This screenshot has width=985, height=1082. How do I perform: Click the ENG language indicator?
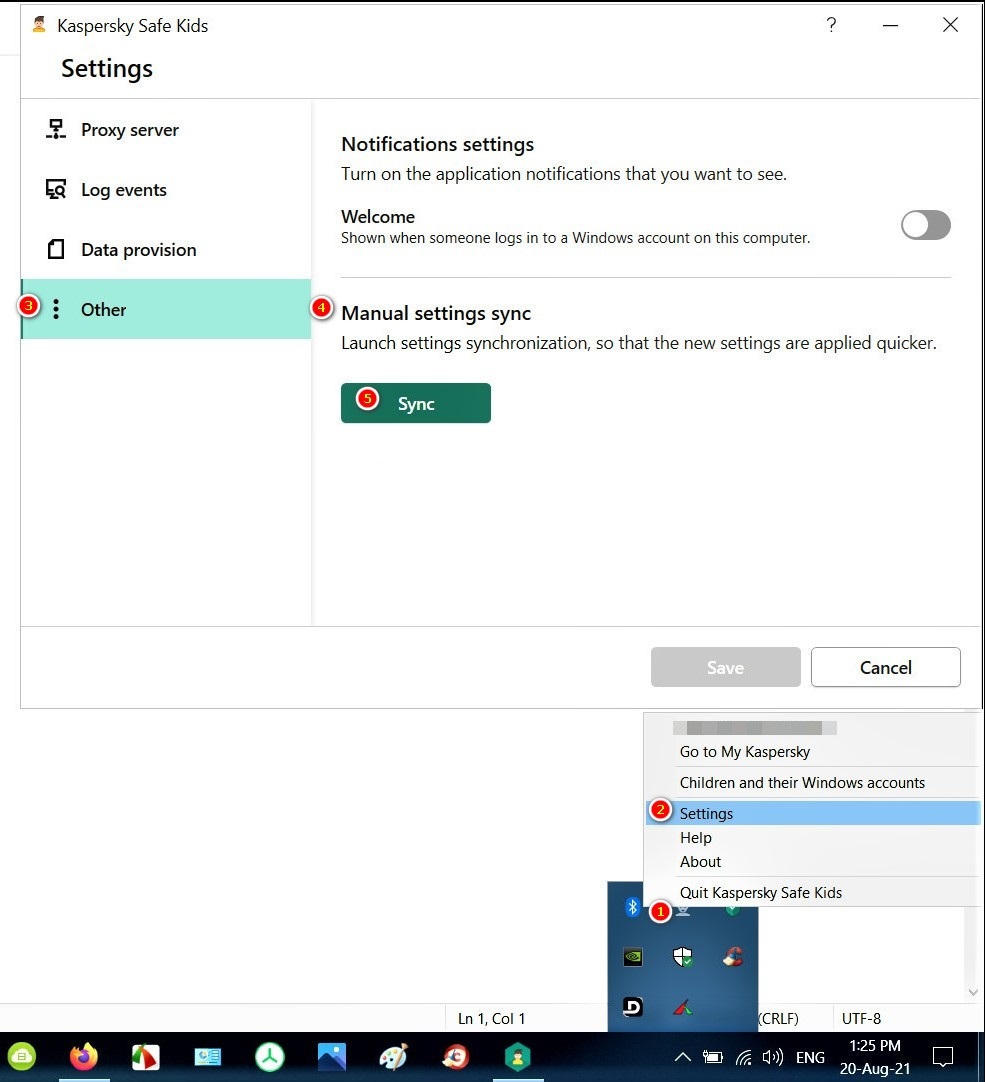[810, 1057]
